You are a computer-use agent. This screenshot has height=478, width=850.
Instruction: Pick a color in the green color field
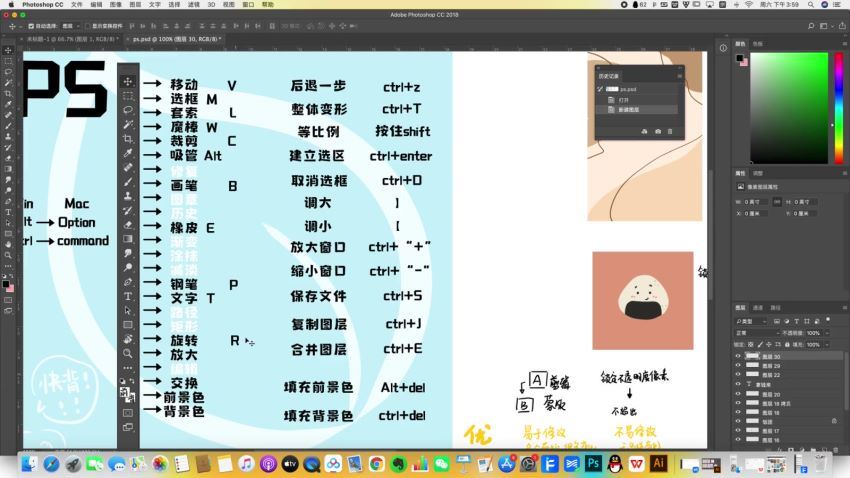(789, 107)
